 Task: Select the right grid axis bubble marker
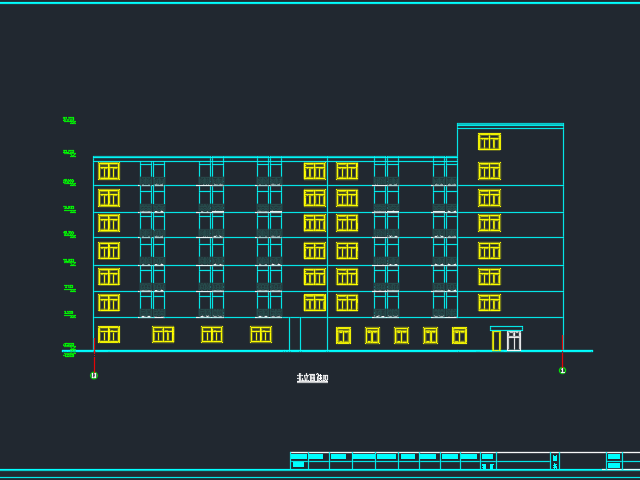(x=562, y=371)
